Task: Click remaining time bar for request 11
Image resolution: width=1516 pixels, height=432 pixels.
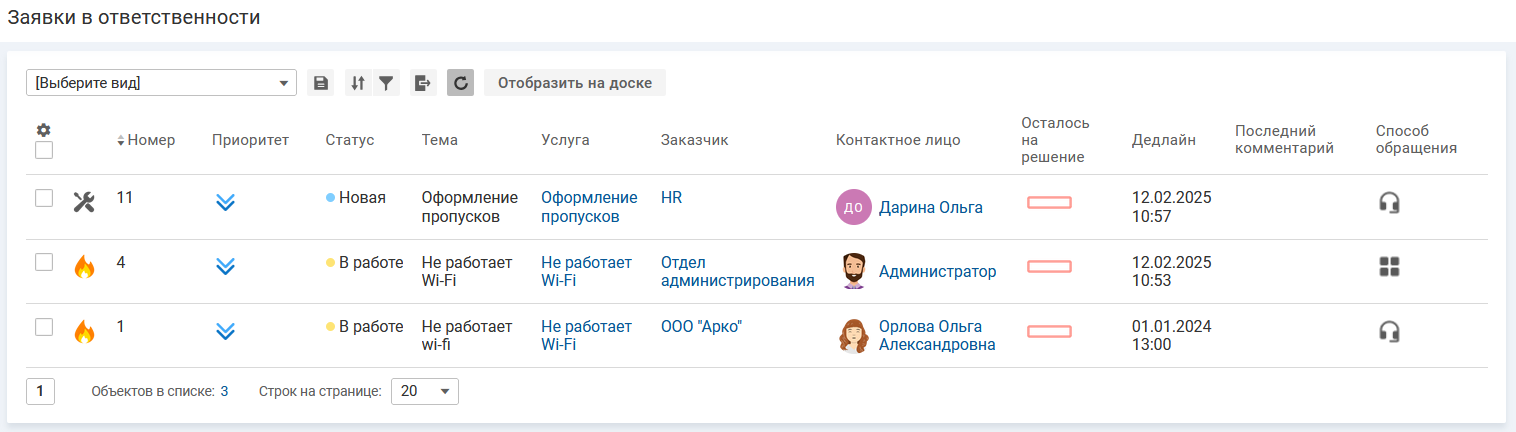Action: pyautogui.click(x=1049, y=203)
